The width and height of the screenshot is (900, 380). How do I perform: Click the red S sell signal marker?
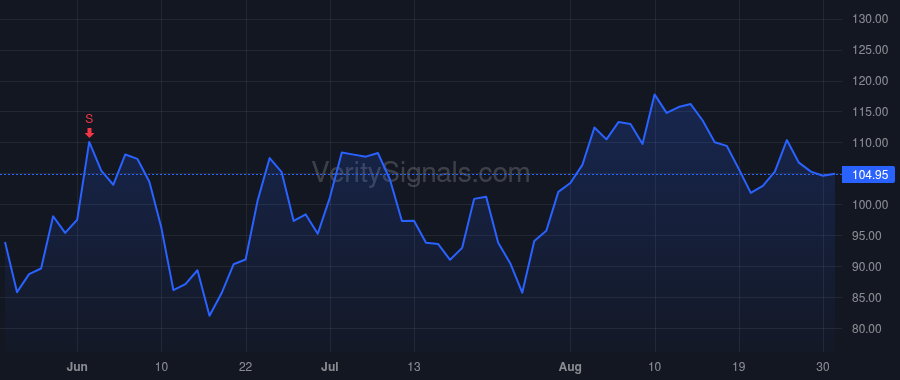(89, 126)
